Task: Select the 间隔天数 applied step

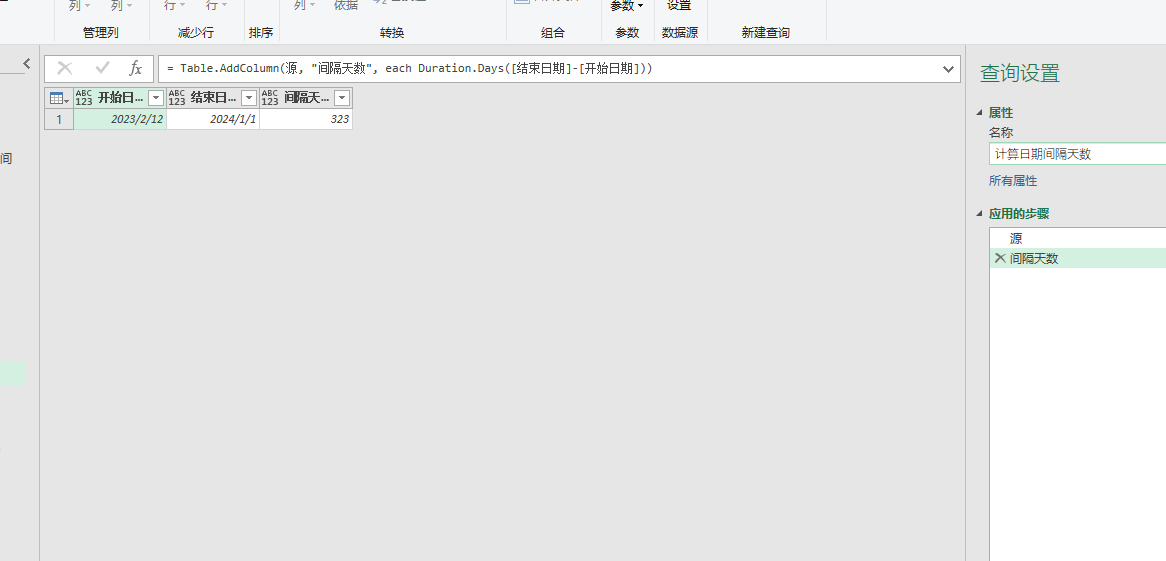Action: (1078, 258)
